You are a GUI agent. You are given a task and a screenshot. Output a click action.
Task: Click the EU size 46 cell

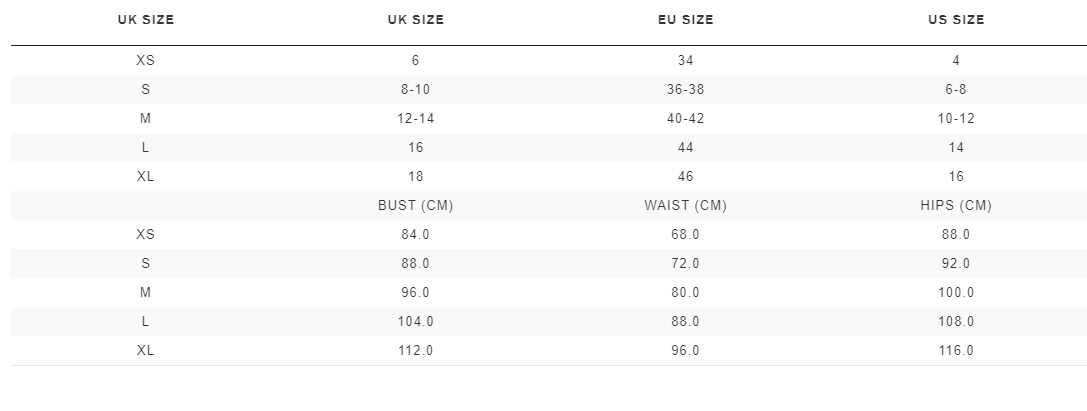pos(686,177)
